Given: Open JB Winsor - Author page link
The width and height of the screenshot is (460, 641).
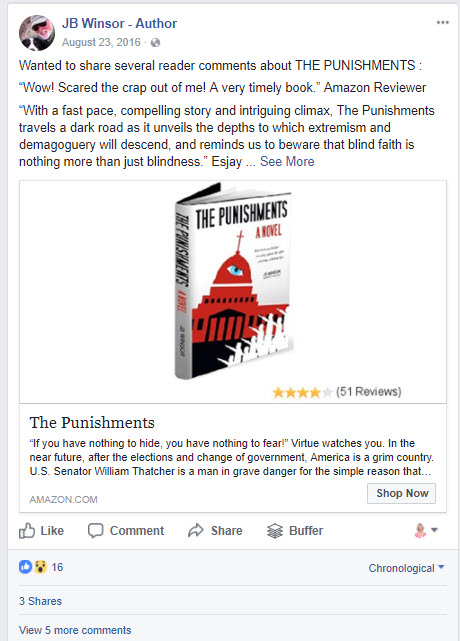Looking at the screenshot, I should [119, 23].
